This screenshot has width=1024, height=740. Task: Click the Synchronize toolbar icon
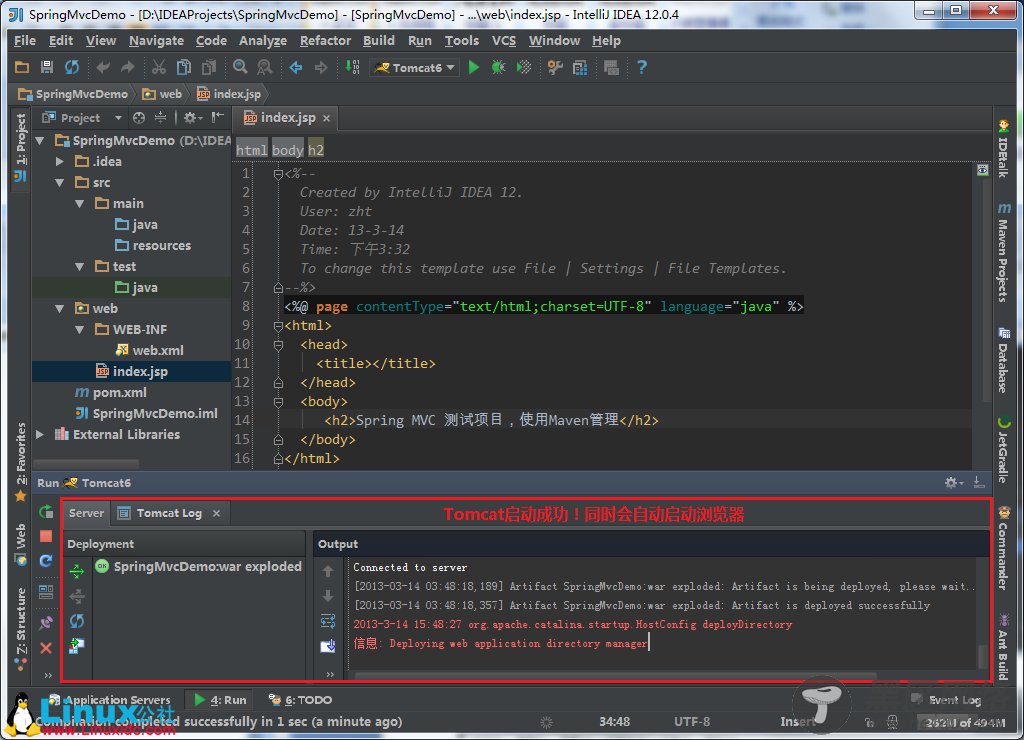click(x=72, y=67)
